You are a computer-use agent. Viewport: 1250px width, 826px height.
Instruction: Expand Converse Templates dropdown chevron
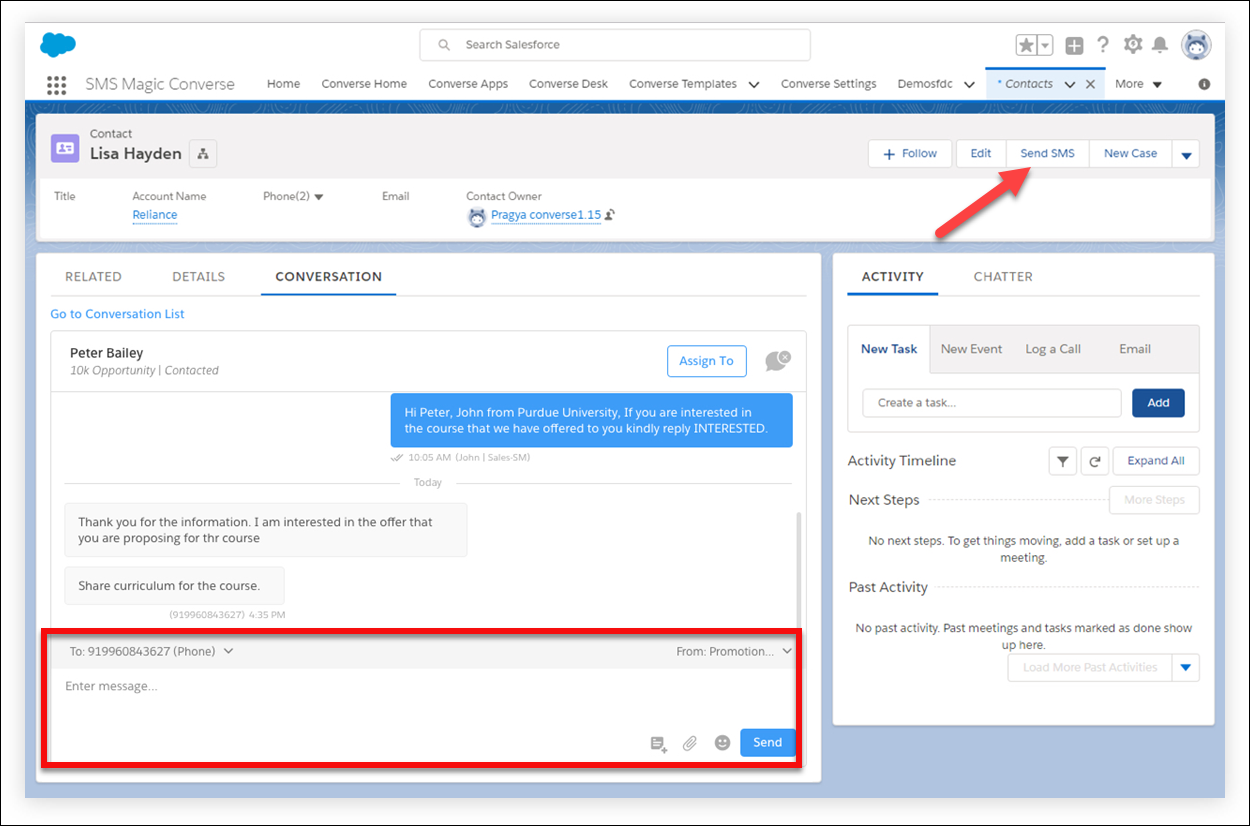click(753, 85)
